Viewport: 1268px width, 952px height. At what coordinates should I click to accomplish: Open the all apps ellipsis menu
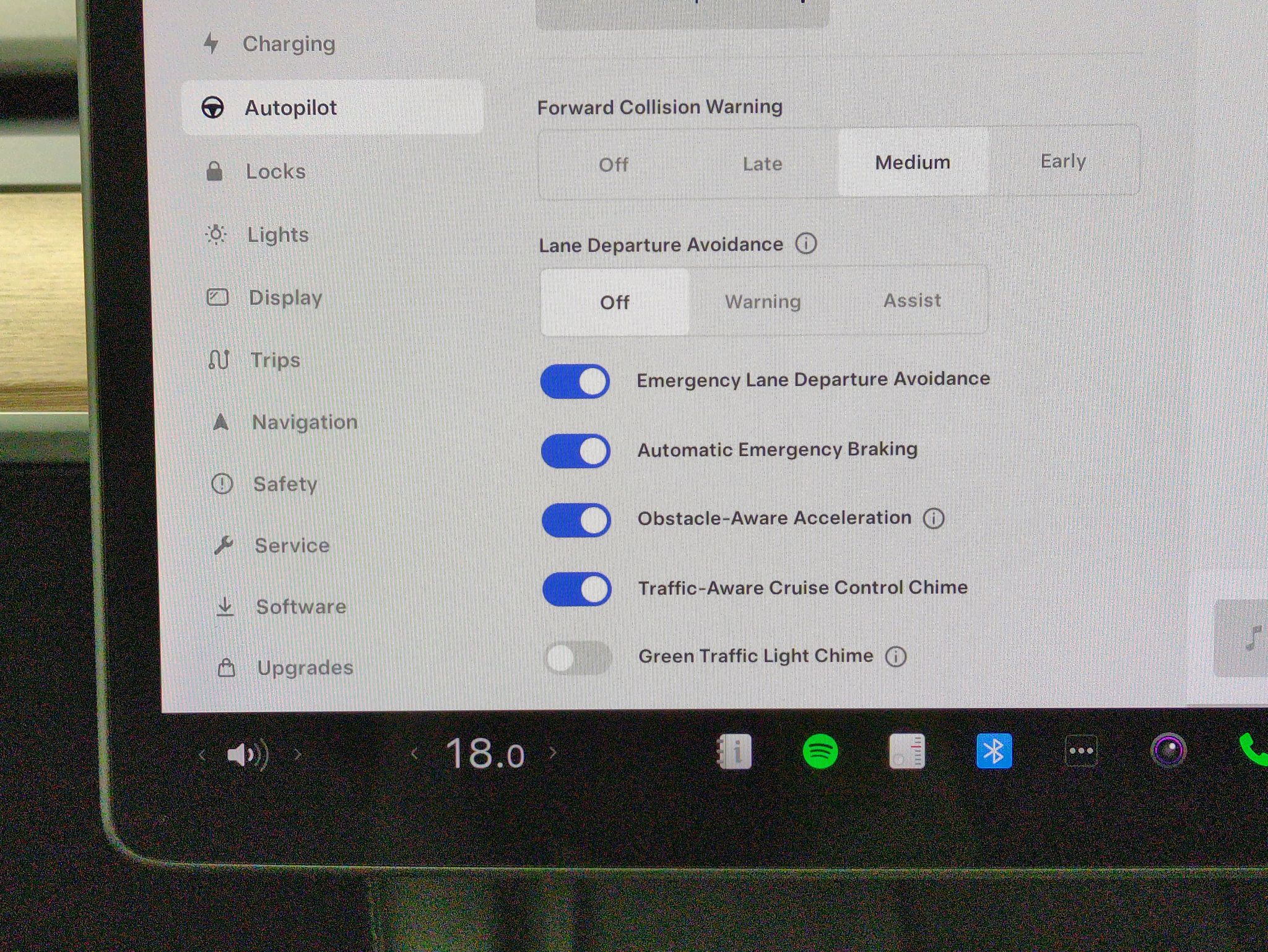pyautogui.click(x=1081, y=751)
